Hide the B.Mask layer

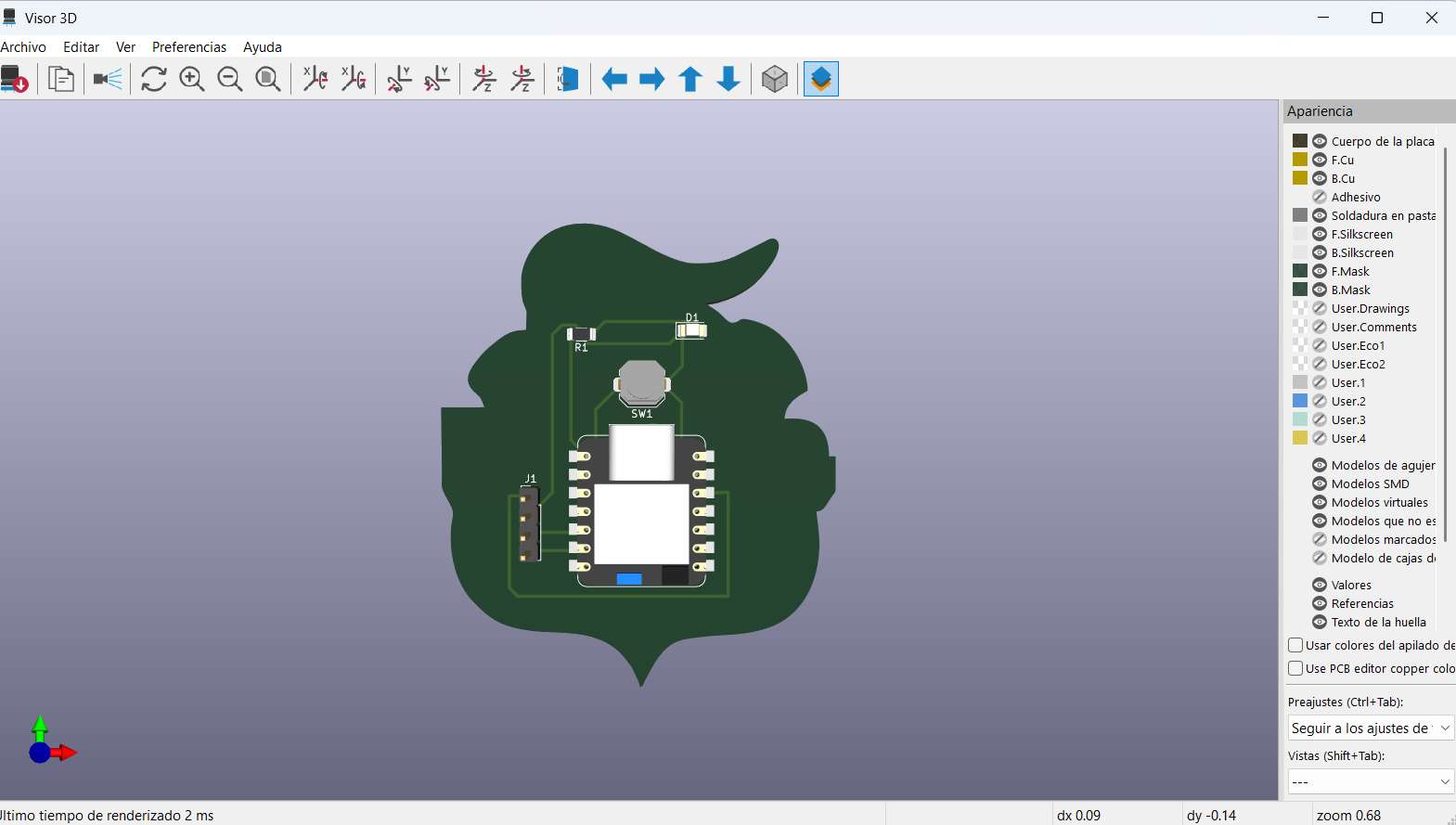point(1320,290)
